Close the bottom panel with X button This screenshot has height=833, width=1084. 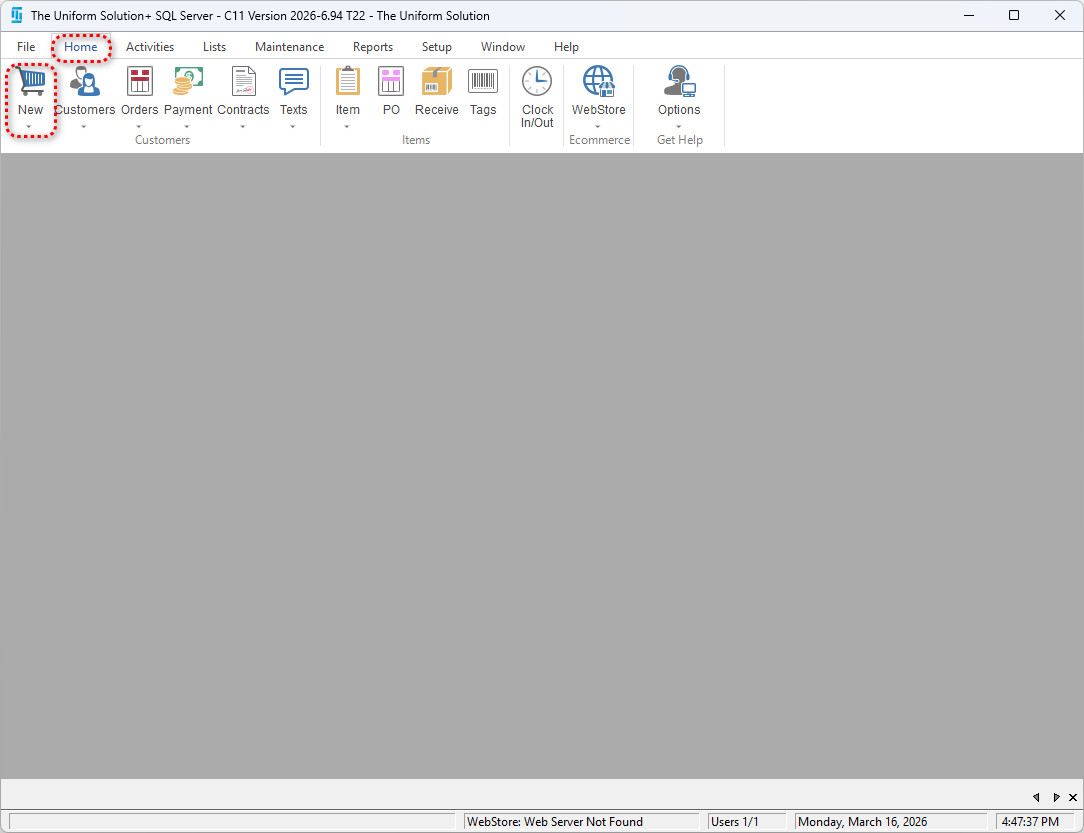point(1072,797)
